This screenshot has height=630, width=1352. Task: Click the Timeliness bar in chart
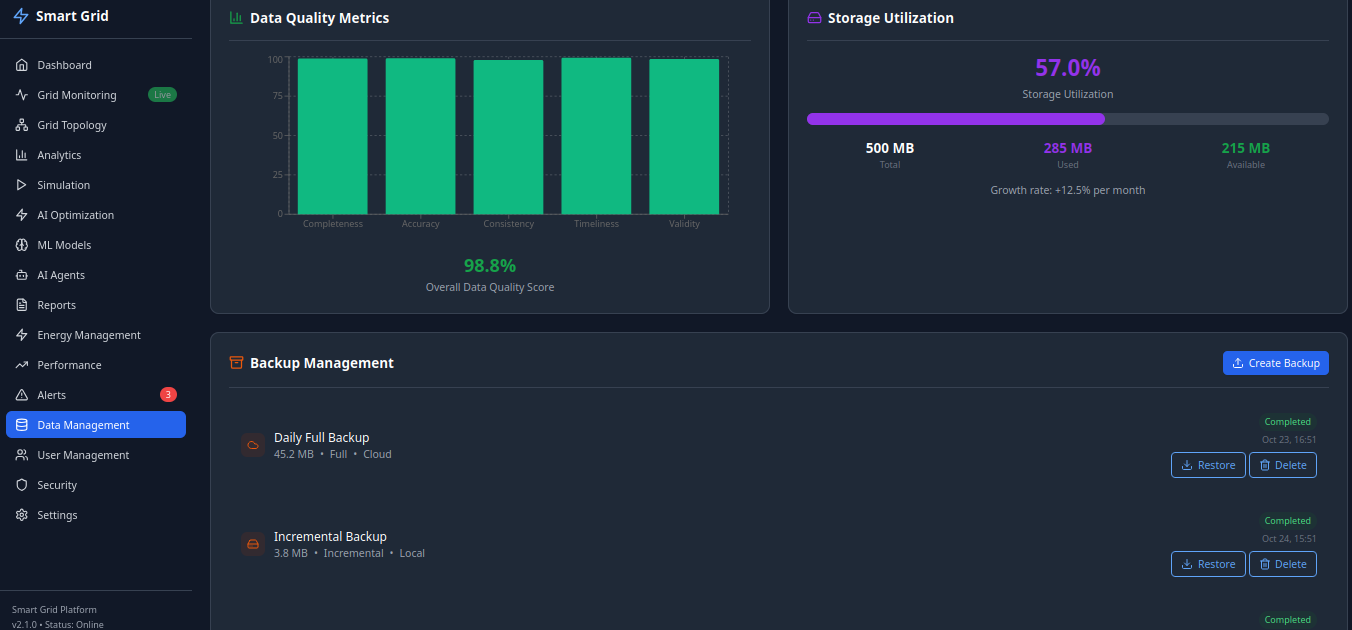coord(596,136)
